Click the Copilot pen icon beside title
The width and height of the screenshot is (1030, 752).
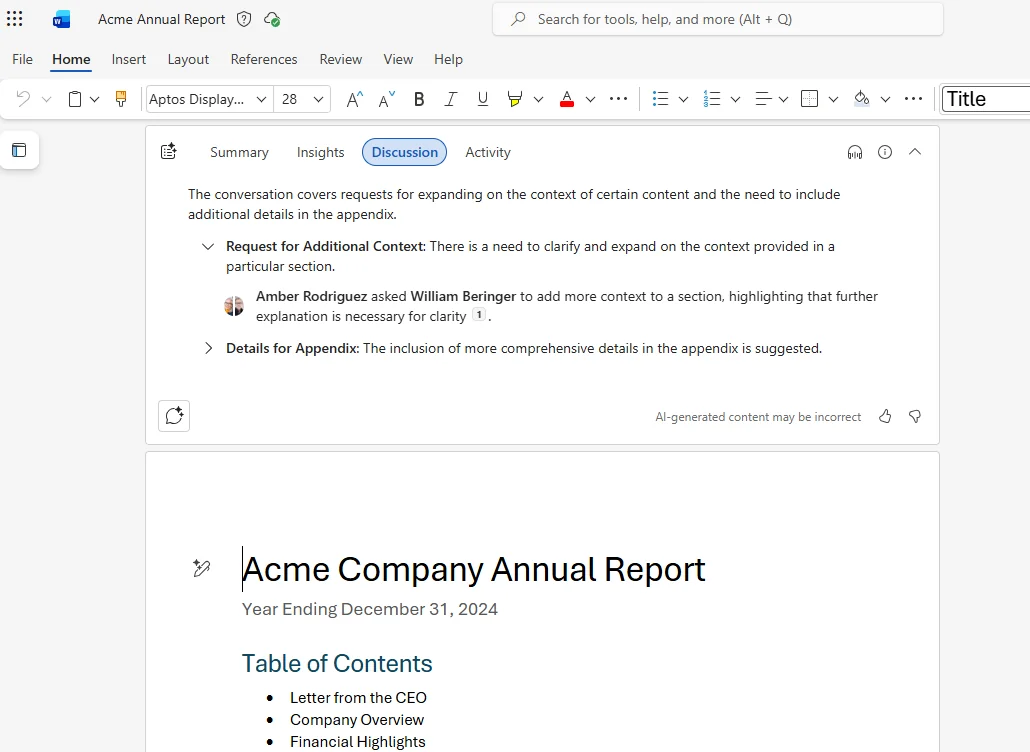pyautogui.click(x=202, y=568)
